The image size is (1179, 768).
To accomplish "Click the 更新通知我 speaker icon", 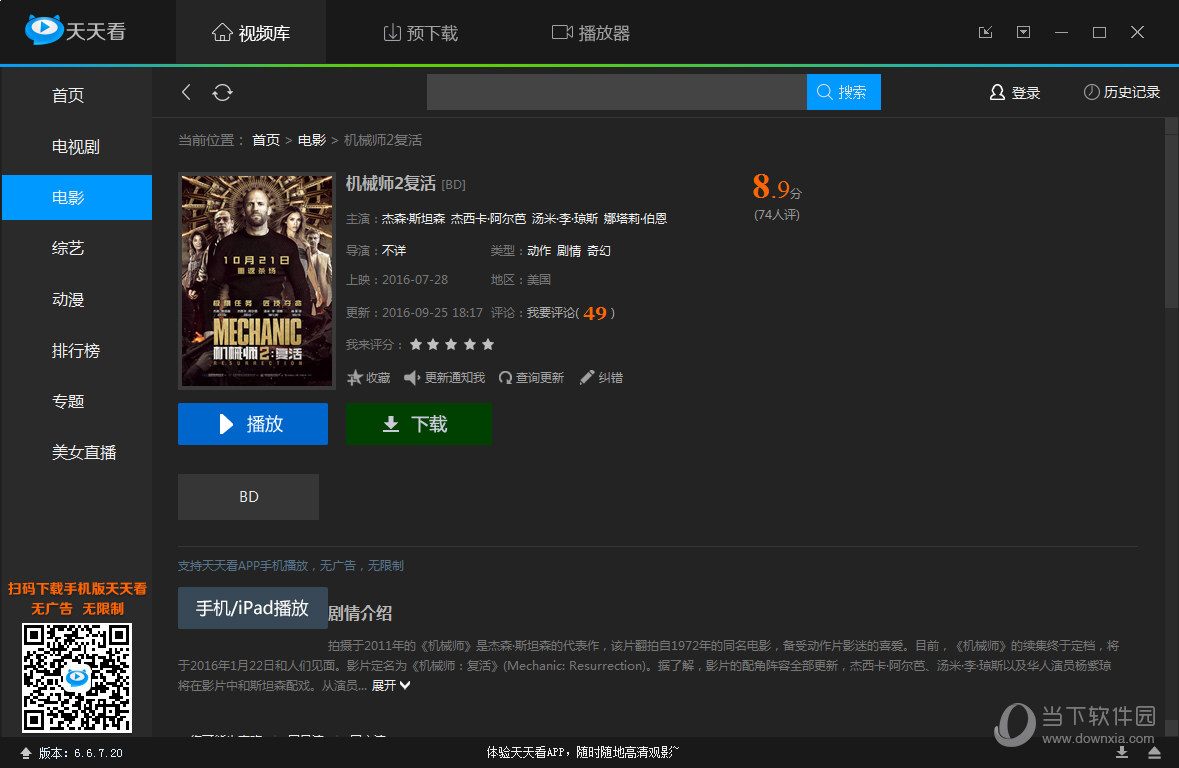I will [x=411, y=377].
